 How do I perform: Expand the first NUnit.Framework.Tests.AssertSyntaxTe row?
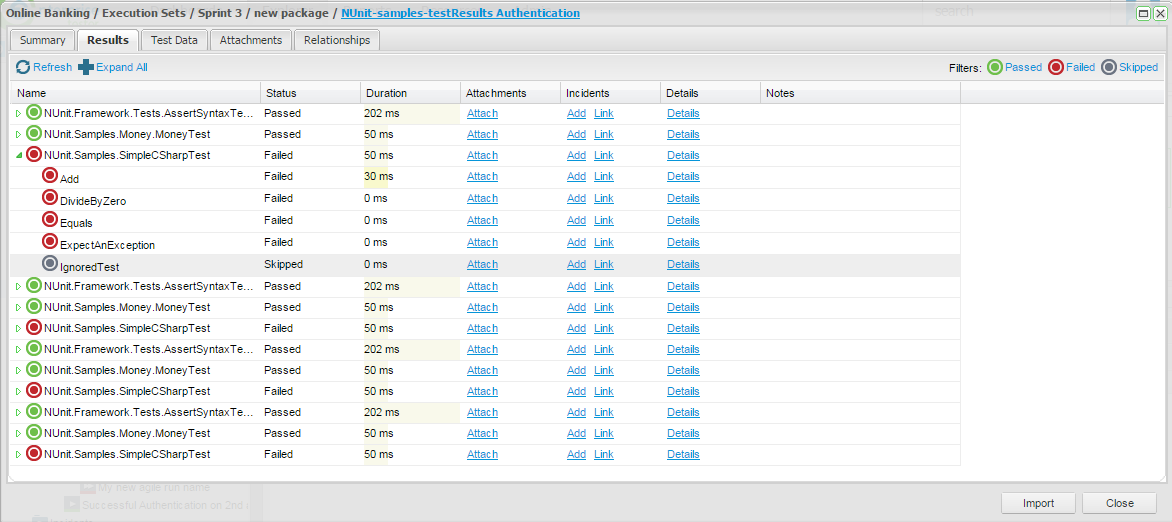click(x=18, y=113)
